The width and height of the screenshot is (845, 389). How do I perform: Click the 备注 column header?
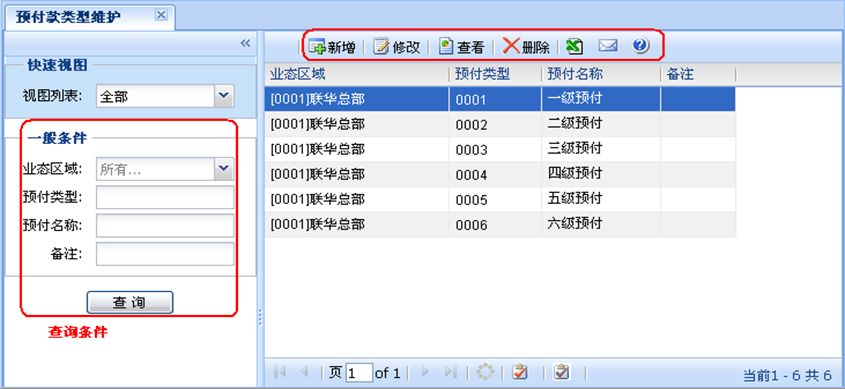tap(698, 74)
